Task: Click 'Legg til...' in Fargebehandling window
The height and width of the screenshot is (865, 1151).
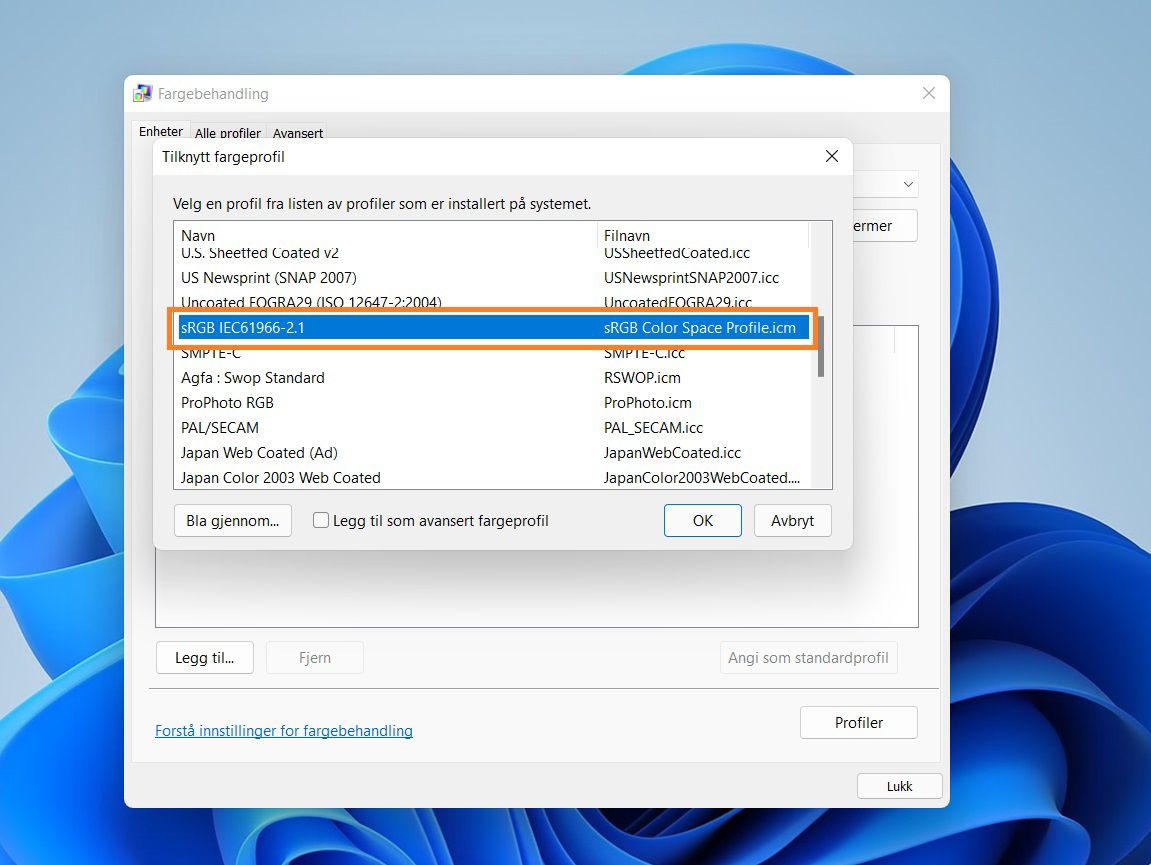Action: click(x=205, y=658)
